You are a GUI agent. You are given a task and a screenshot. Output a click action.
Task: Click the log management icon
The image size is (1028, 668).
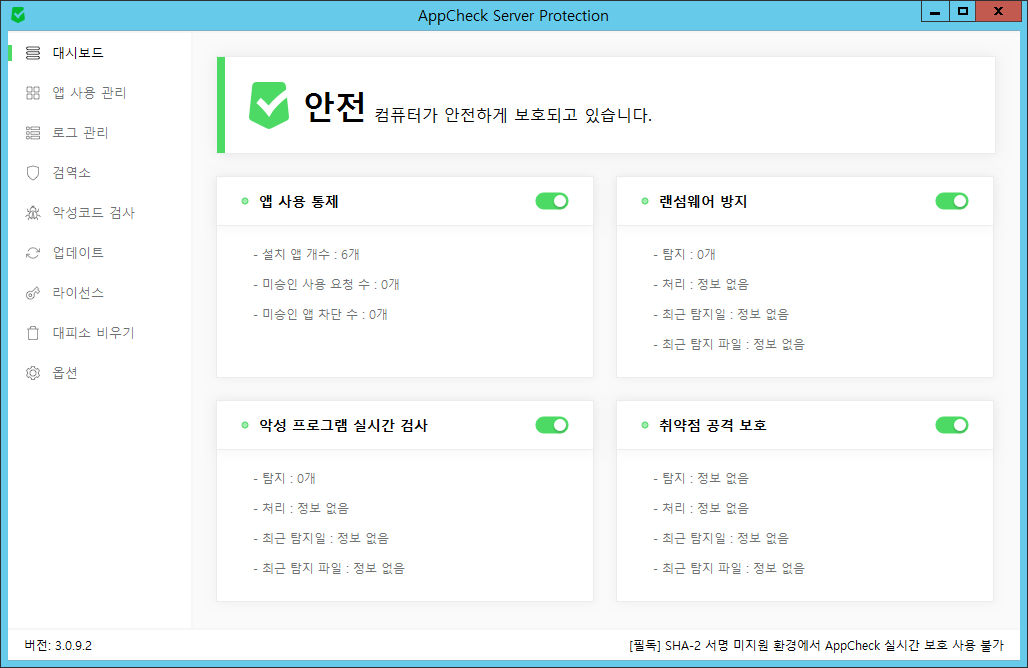(33, 133)
